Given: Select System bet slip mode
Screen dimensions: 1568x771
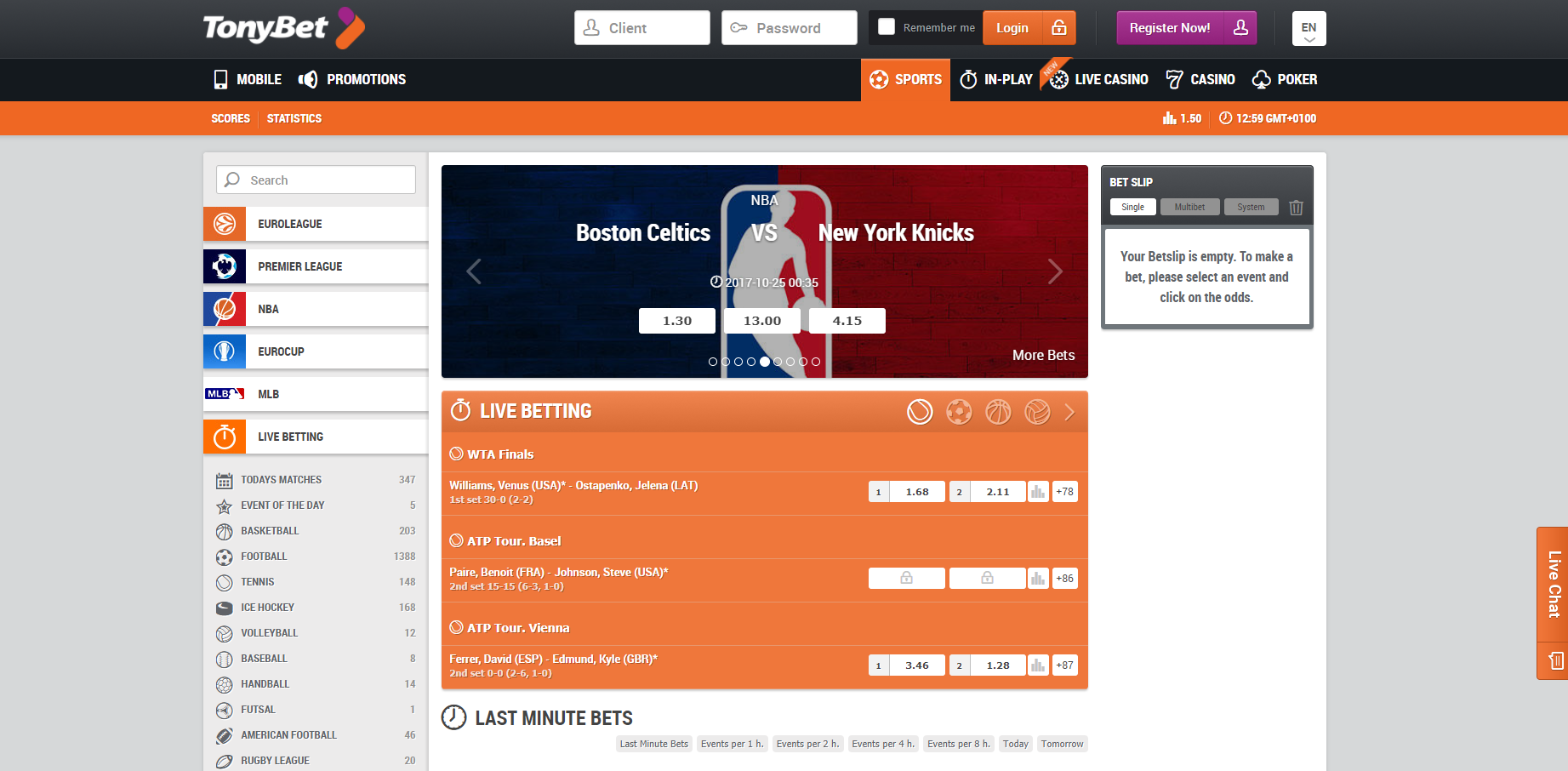Looking at the screenshot, I should (1251, 207).
